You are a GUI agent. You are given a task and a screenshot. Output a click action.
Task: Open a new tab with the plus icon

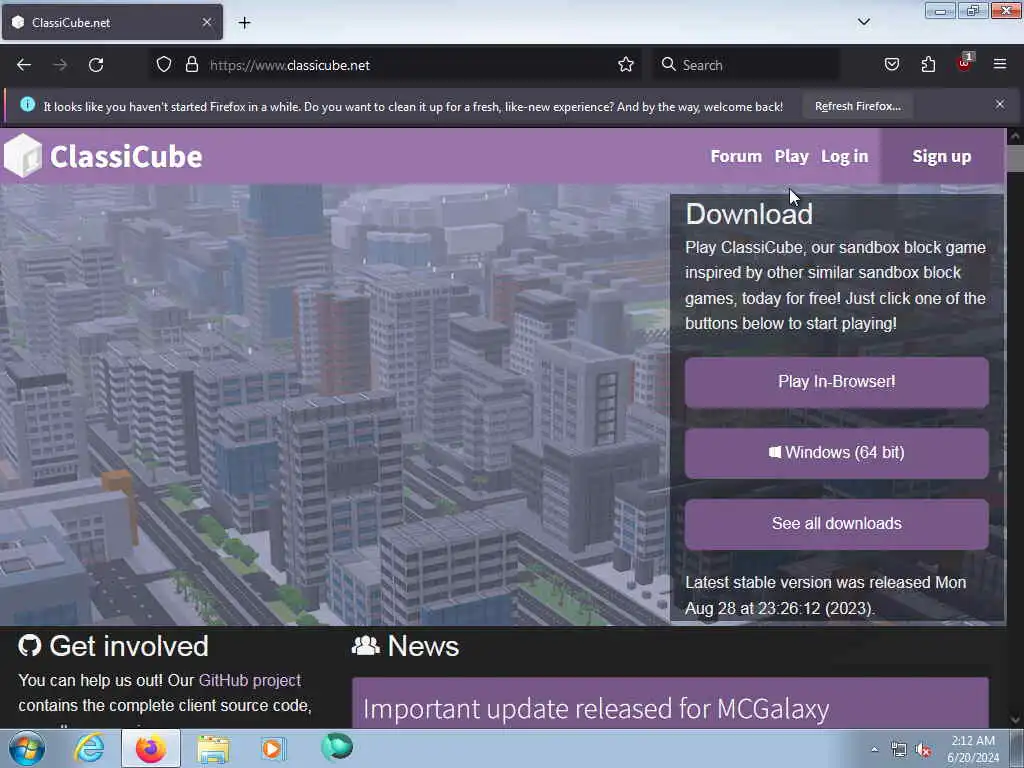(x=244, y=23)
